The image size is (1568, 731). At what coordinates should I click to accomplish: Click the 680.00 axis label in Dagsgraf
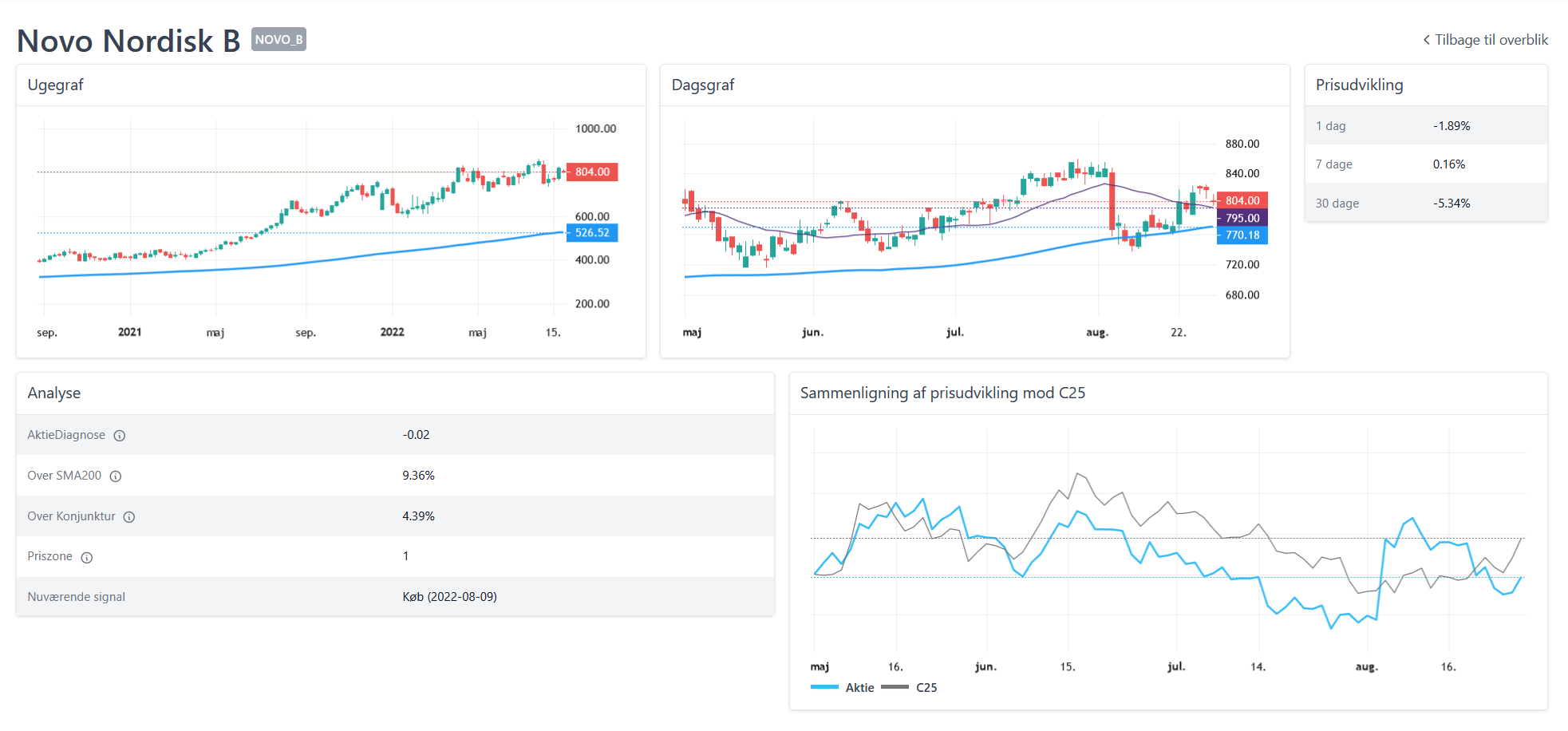(x=1242, y=295)
